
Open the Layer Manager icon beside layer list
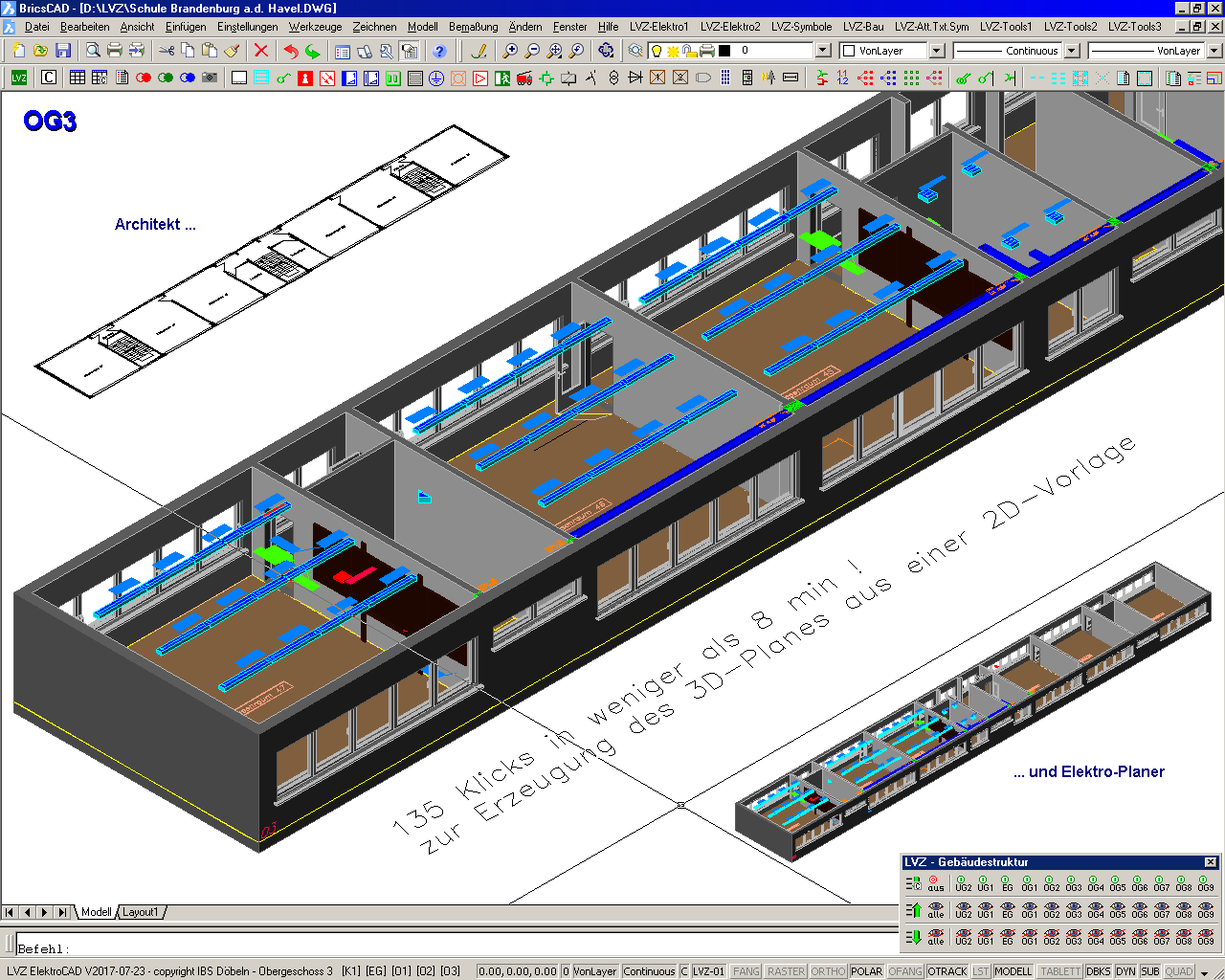635,50
